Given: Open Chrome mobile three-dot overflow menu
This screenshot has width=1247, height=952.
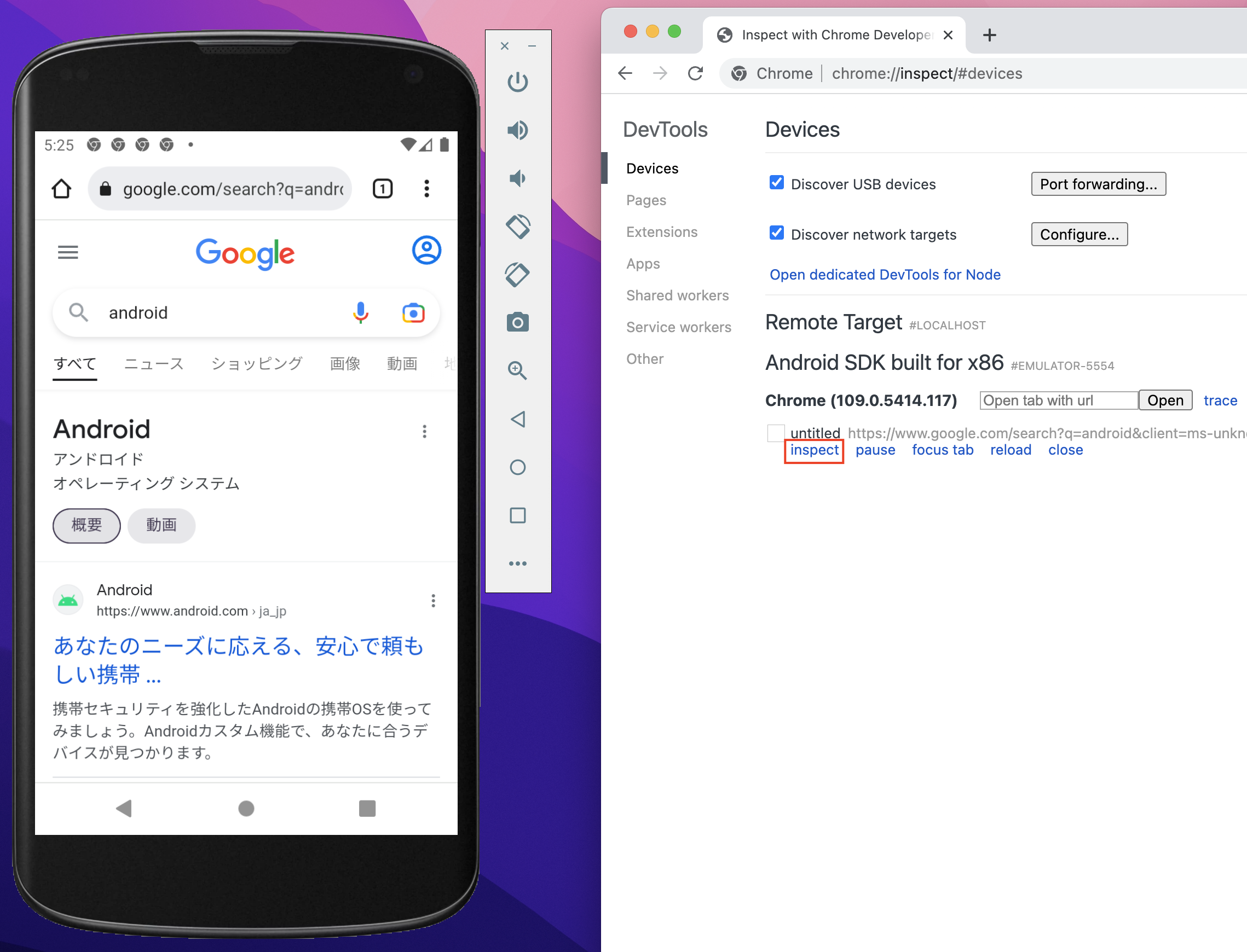Looking at the screenshot, I should pos(426,189).
